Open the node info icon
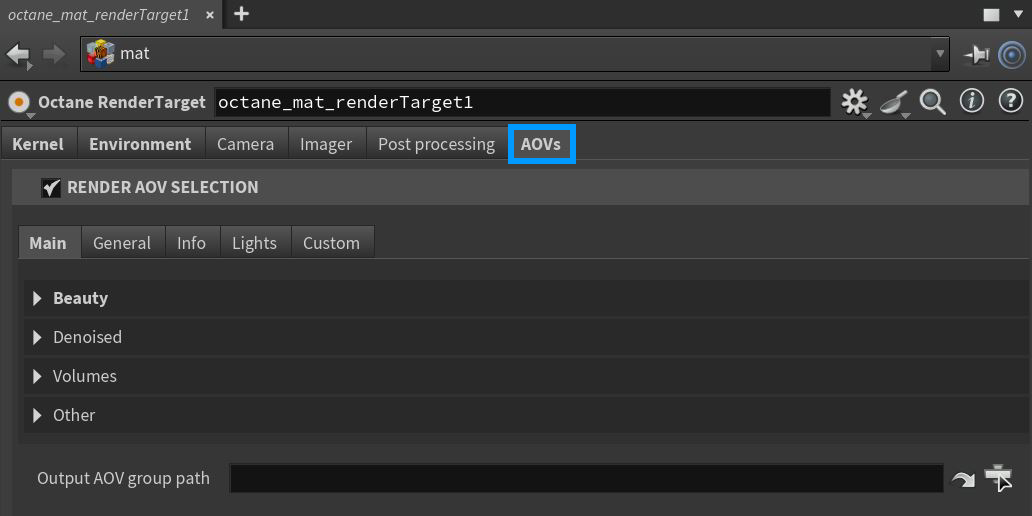The width and height of the screenshot is (1032, 516). pyautogui.click(x=972, y=102)
